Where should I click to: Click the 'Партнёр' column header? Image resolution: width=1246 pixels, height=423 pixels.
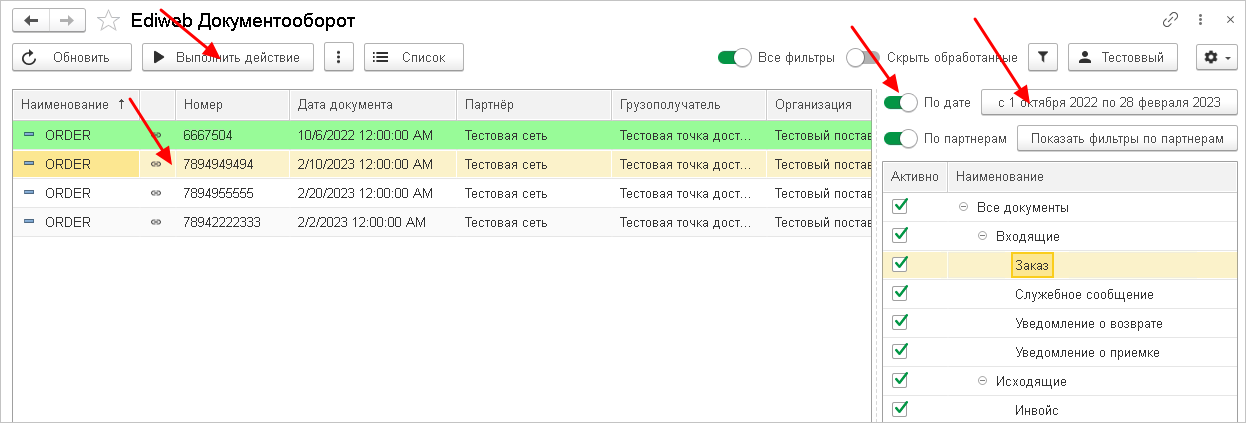(489, 104)
